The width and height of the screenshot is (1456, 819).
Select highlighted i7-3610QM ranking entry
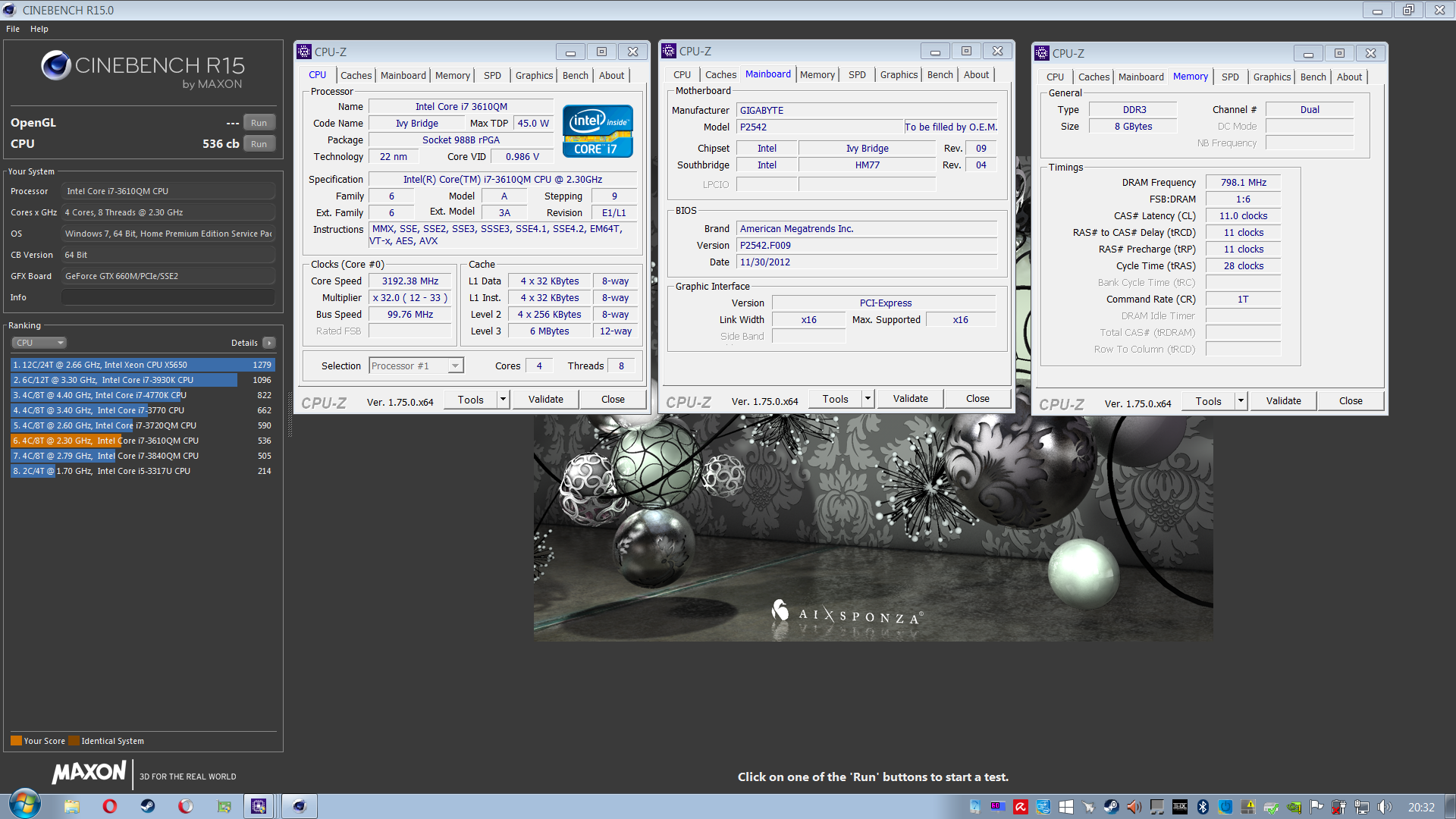tap(143, 441)
